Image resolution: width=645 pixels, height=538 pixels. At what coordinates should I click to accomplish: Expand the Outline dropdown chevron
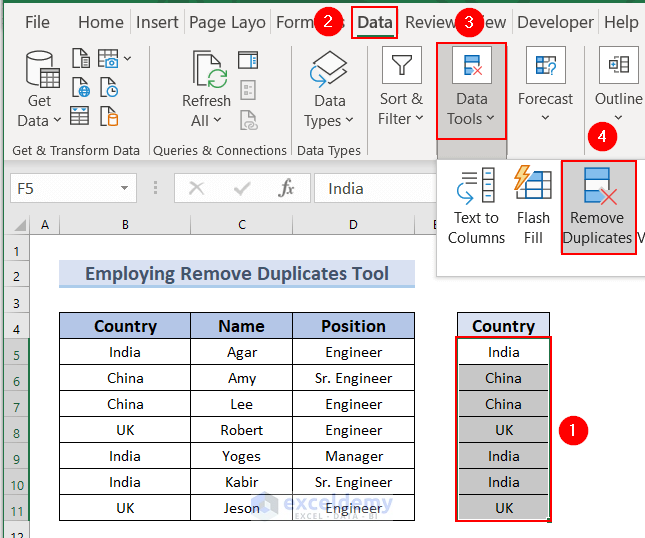tap(618, 118)
